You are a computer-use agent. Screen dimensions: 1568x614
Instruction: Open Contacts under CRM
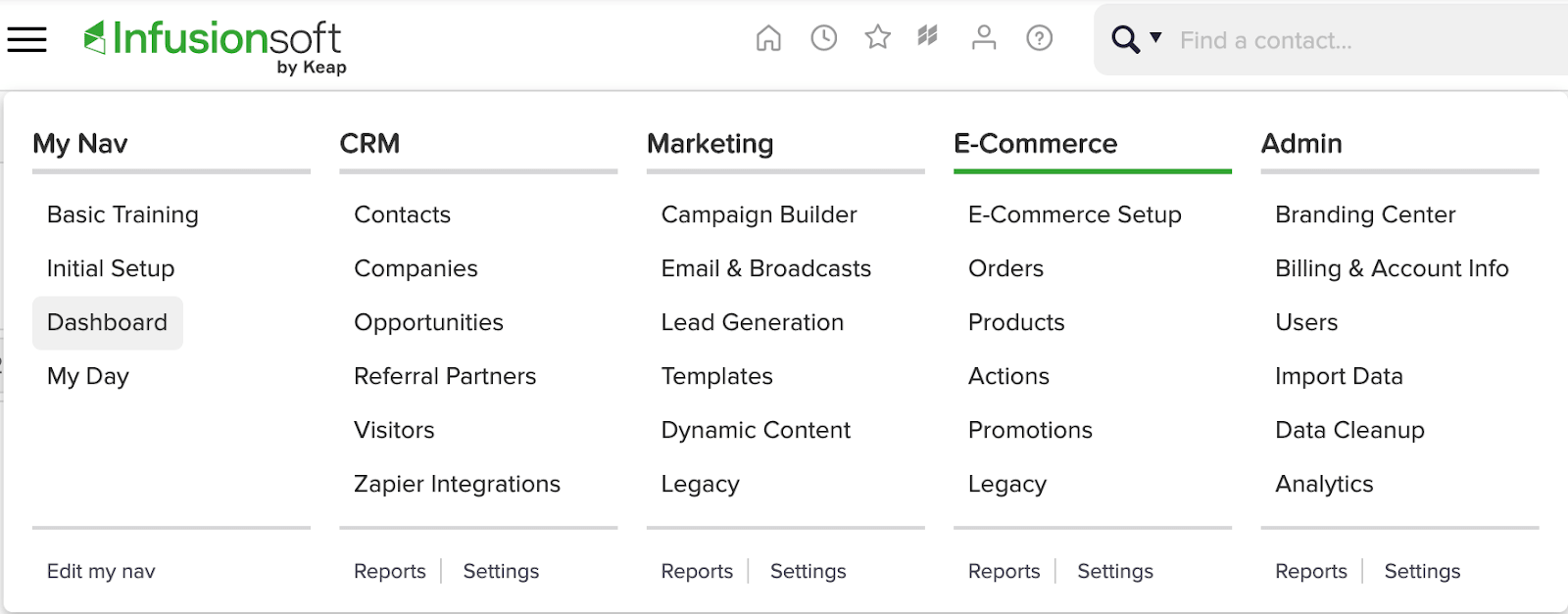click(402, 214)
